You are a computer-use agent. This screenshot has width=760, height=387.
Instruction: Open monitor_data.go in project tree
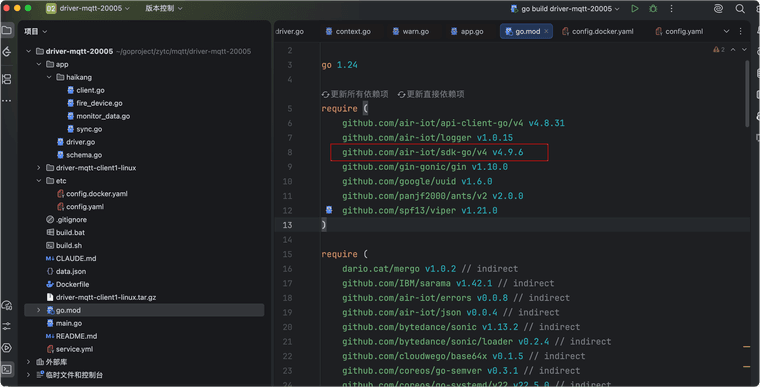tap(98, 116)
